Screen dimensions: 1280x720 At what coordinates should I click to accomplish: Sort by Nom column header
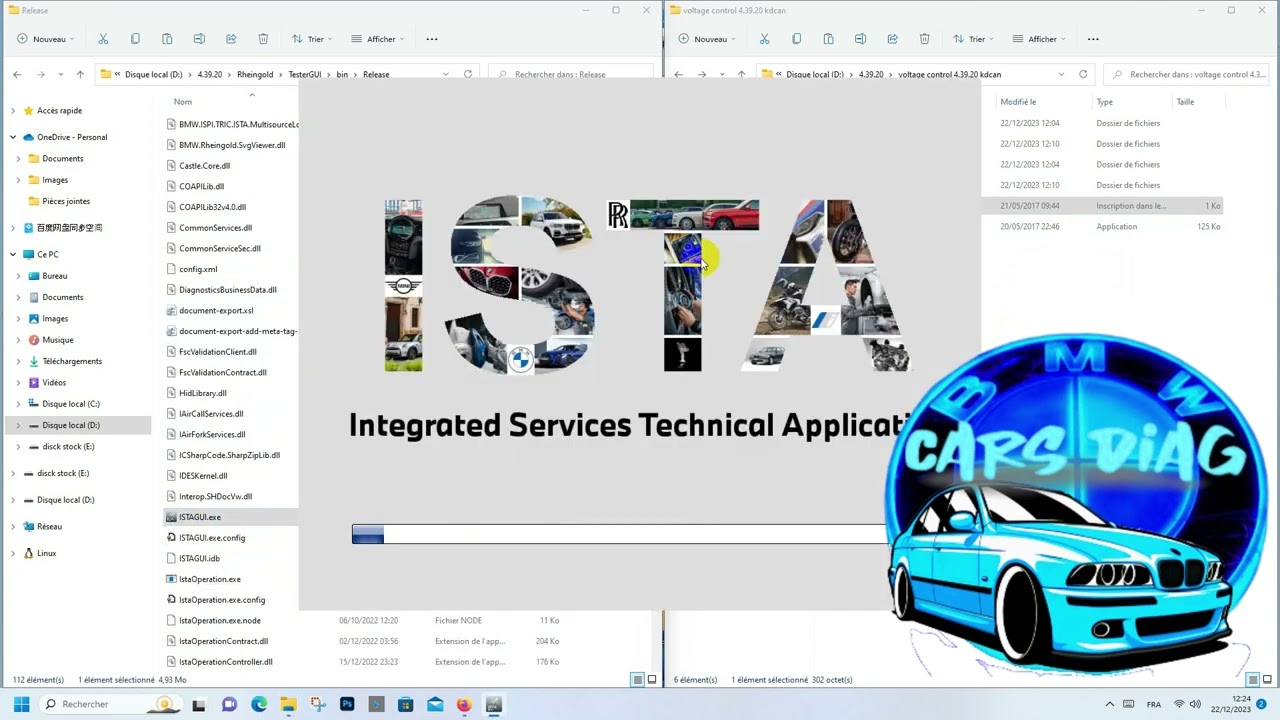click(x=183, y=102)
